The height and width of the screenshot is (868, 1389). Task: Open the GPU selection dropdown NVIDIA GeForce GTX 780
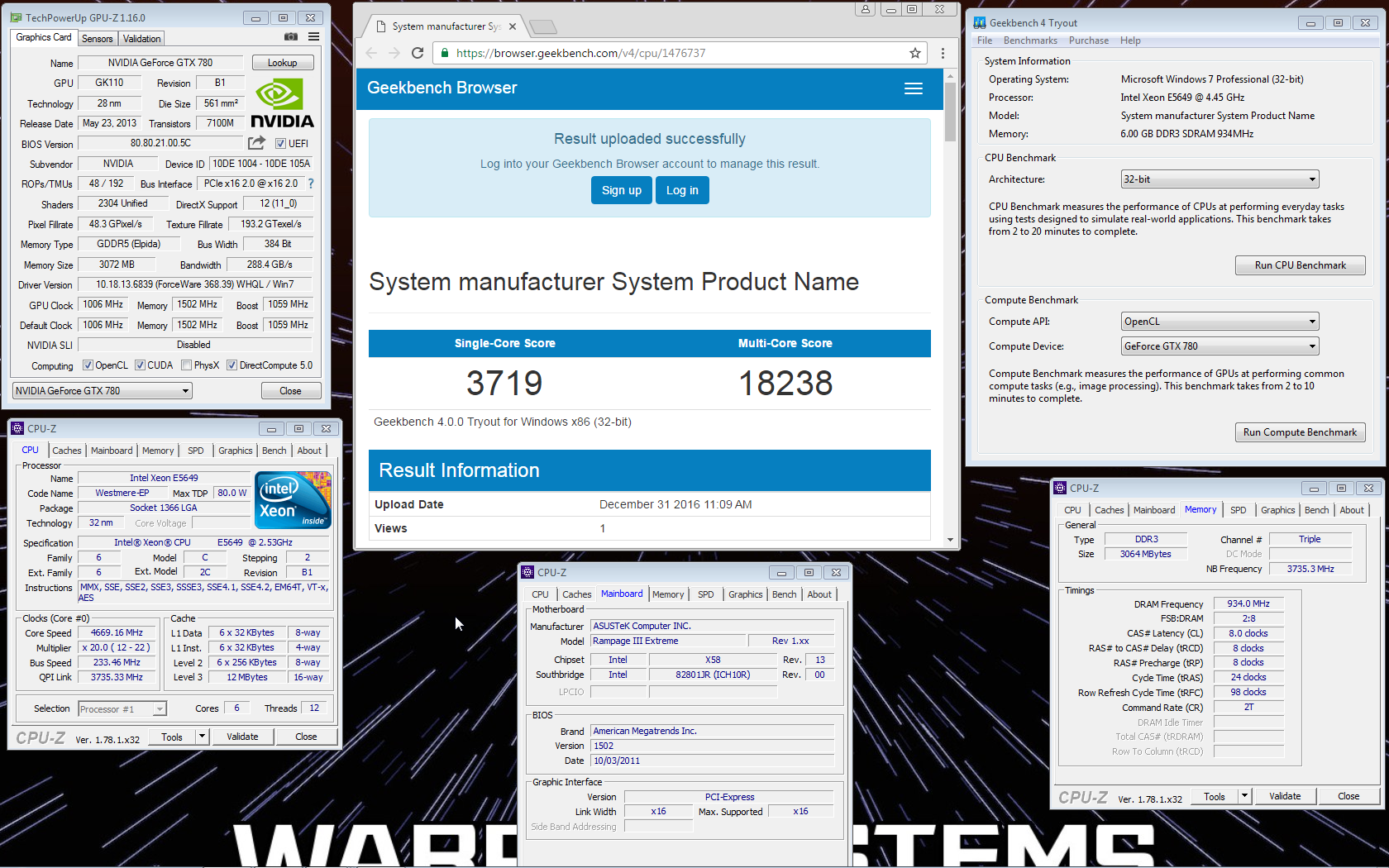tap(103, 390)
